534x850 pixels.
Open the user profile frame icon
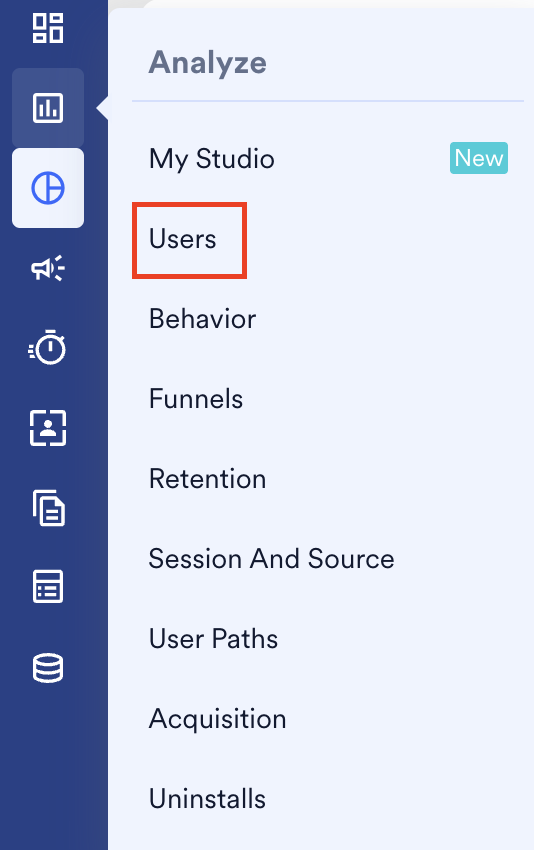[48, 428]
